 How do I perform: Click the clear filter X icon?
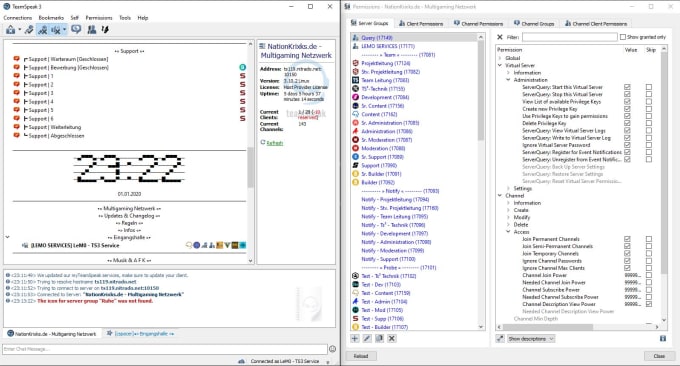pyautogui.click(x=500, y=37)
